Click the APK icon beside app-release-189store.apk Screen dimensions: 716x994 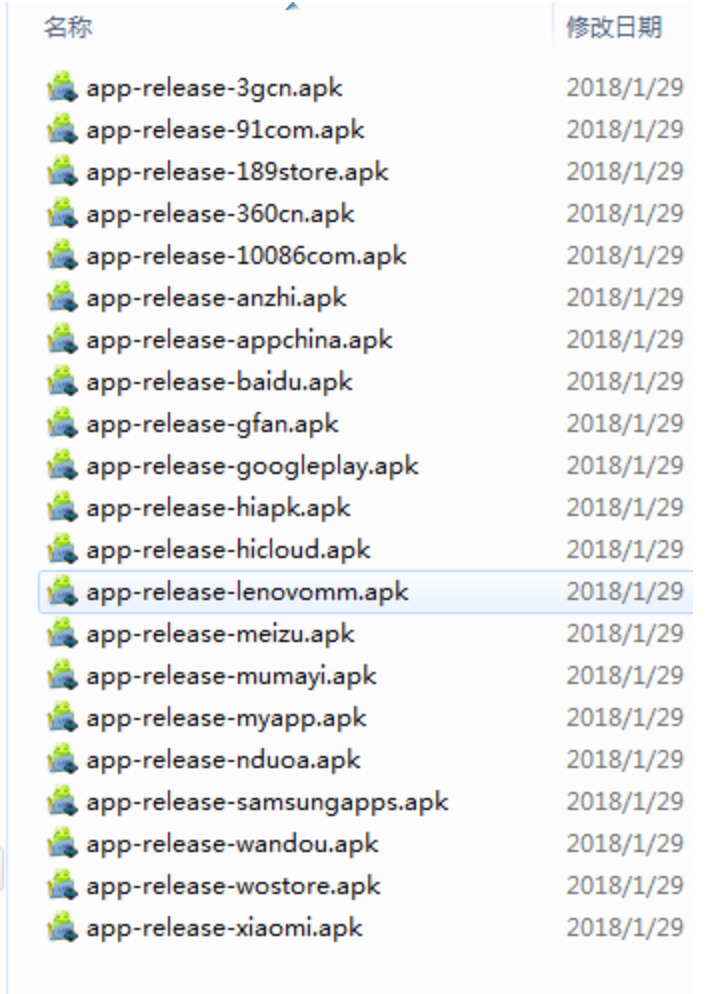[62, 172]
